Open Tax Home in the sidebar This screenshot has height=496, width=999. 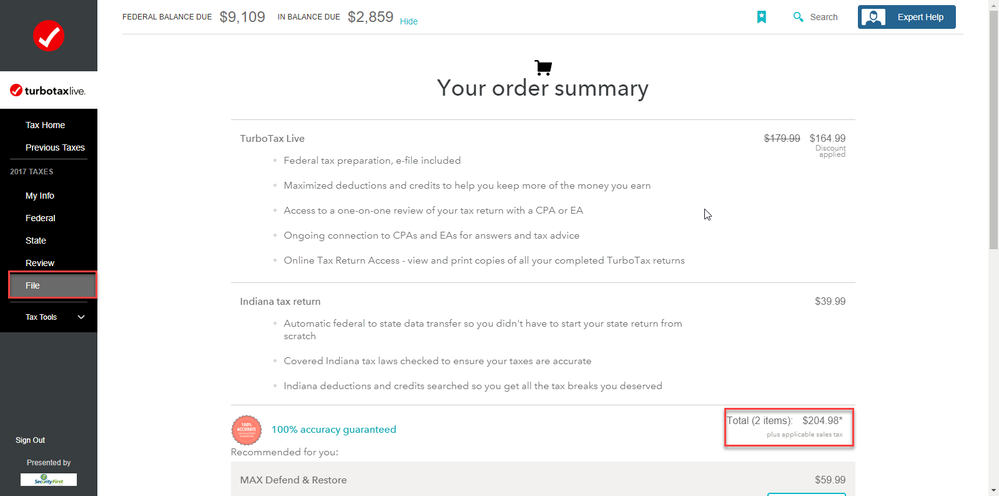(x=45, y=125)
